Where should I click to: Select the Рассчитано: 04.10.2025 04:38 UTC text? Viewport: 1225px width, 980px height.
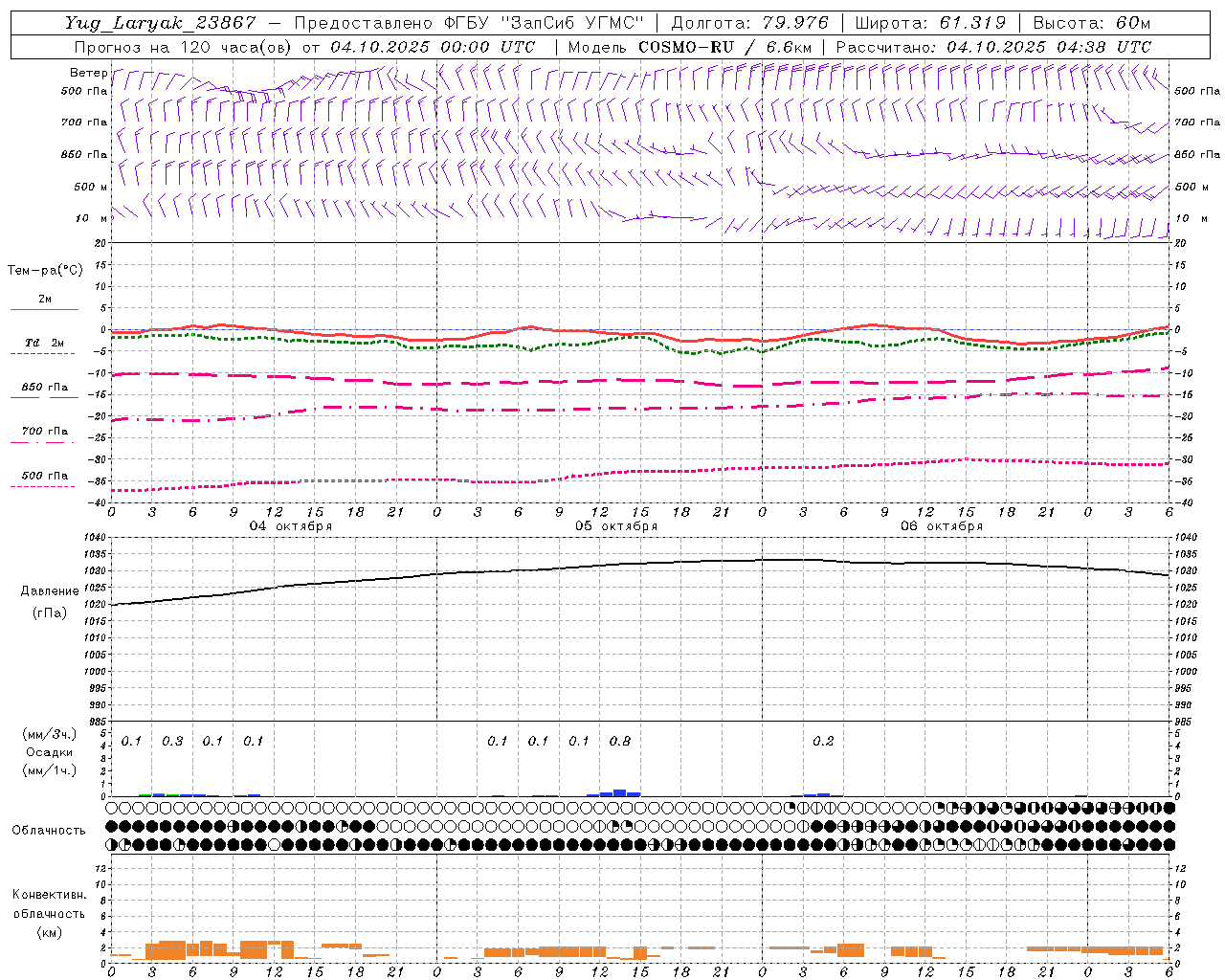coord(994,47)
